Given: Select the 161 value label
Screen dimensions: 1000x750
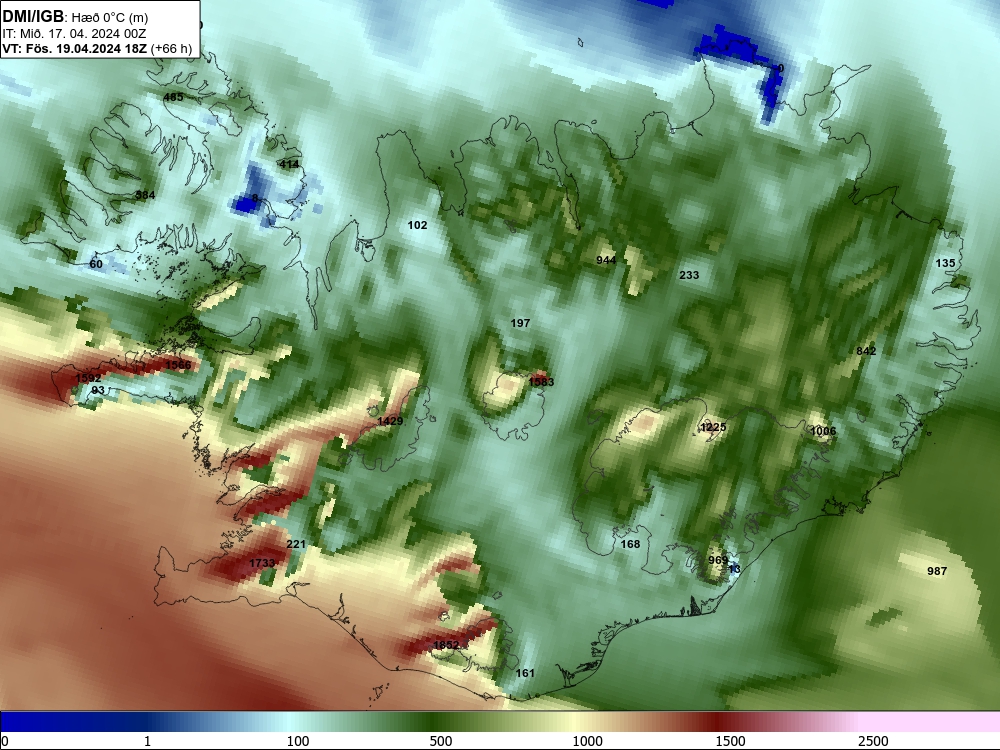Looking at the screenshot, I should (x=525, y=673).
